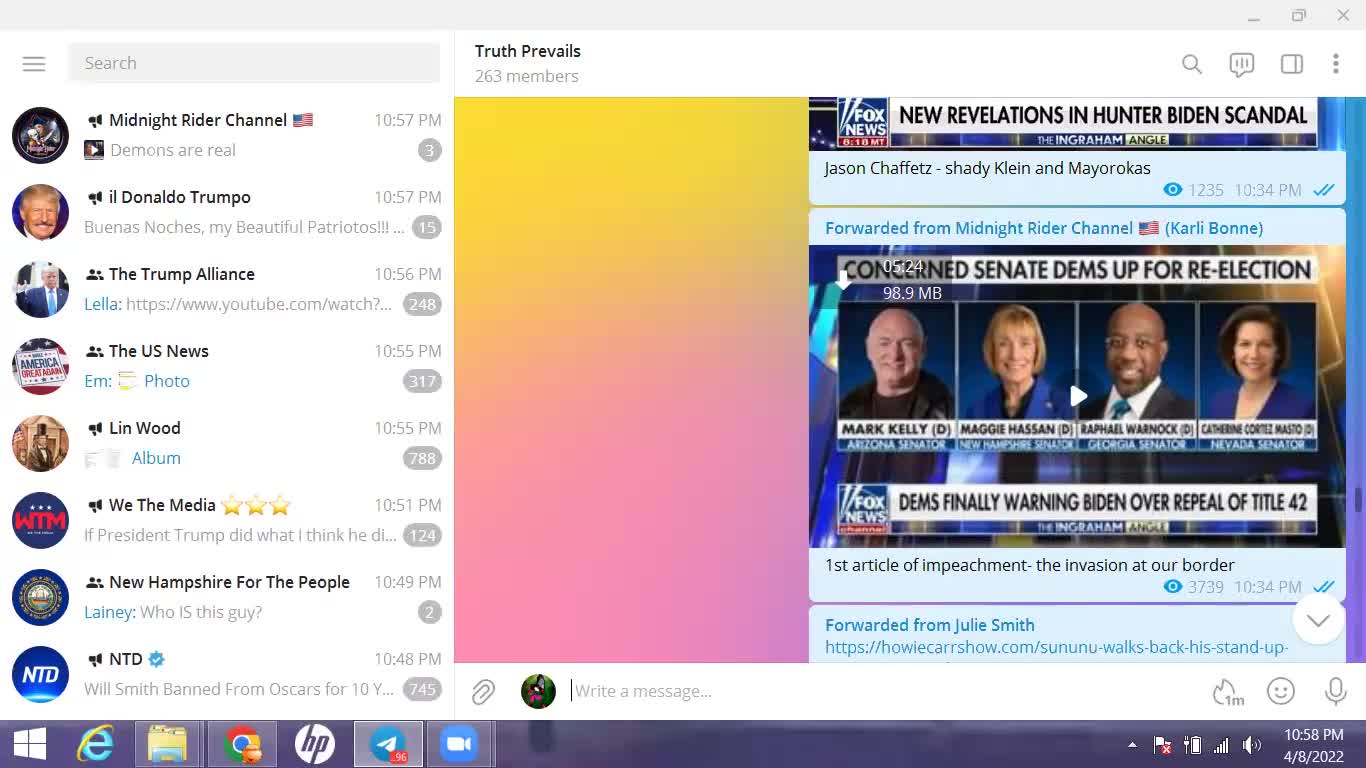Image resolution: width=1366 pixels, height=768 pixels.
Task: Open the Midnight Rider Channel chat
Action: [x=227, y=135]
